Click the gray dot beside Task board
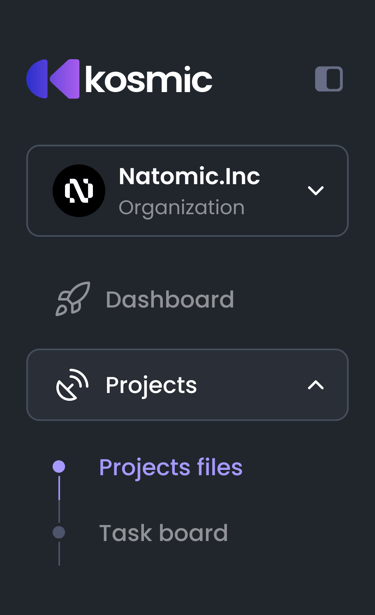 coord(59,533)
